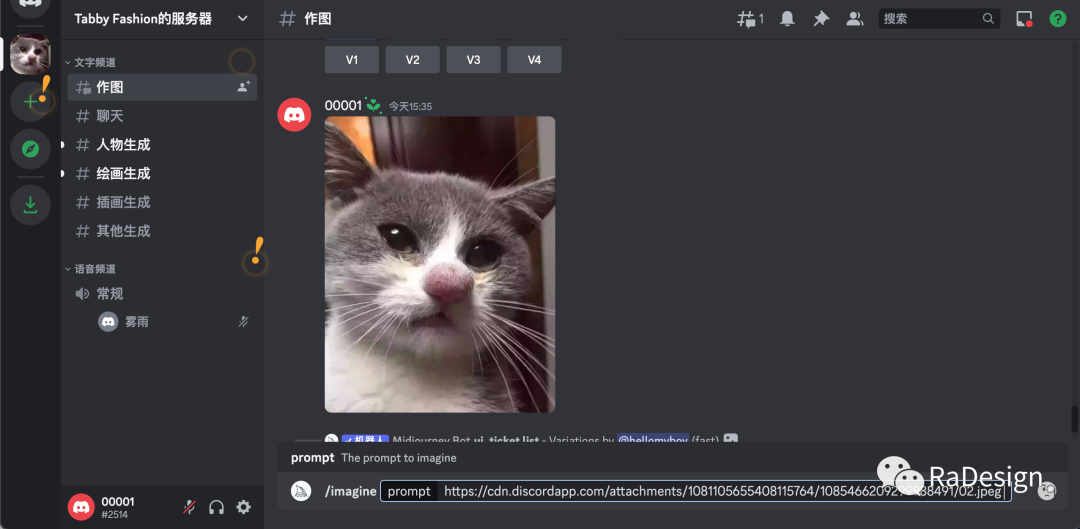Open notification settings bell icon

[787, 19]
